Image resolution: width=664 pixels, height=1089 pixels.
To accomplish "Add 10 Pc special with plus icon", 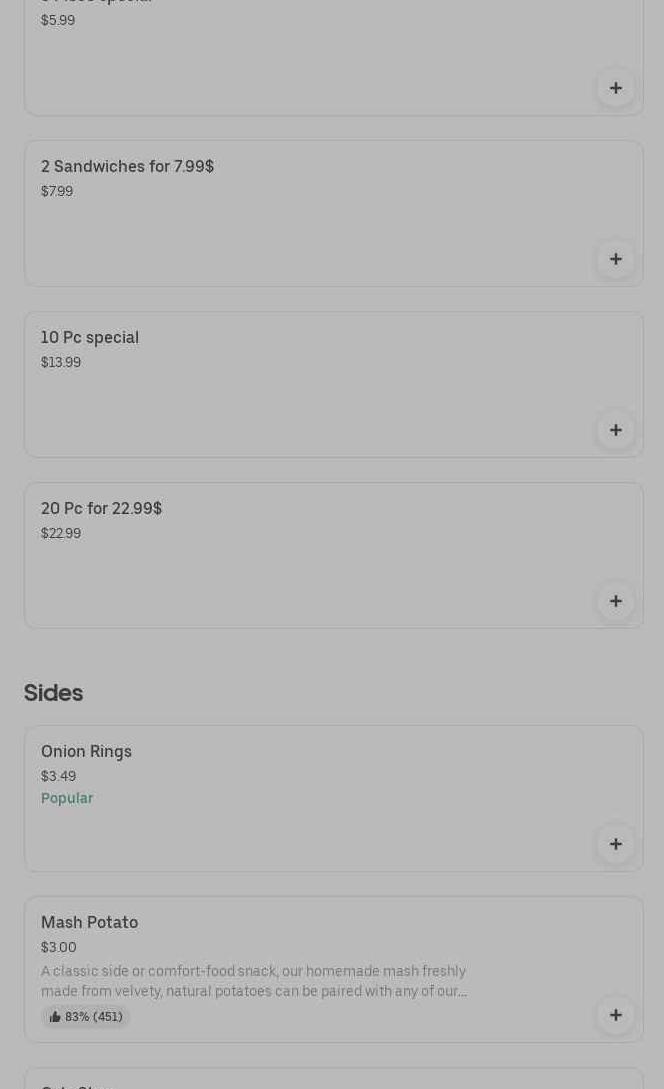I will point(615,430).
